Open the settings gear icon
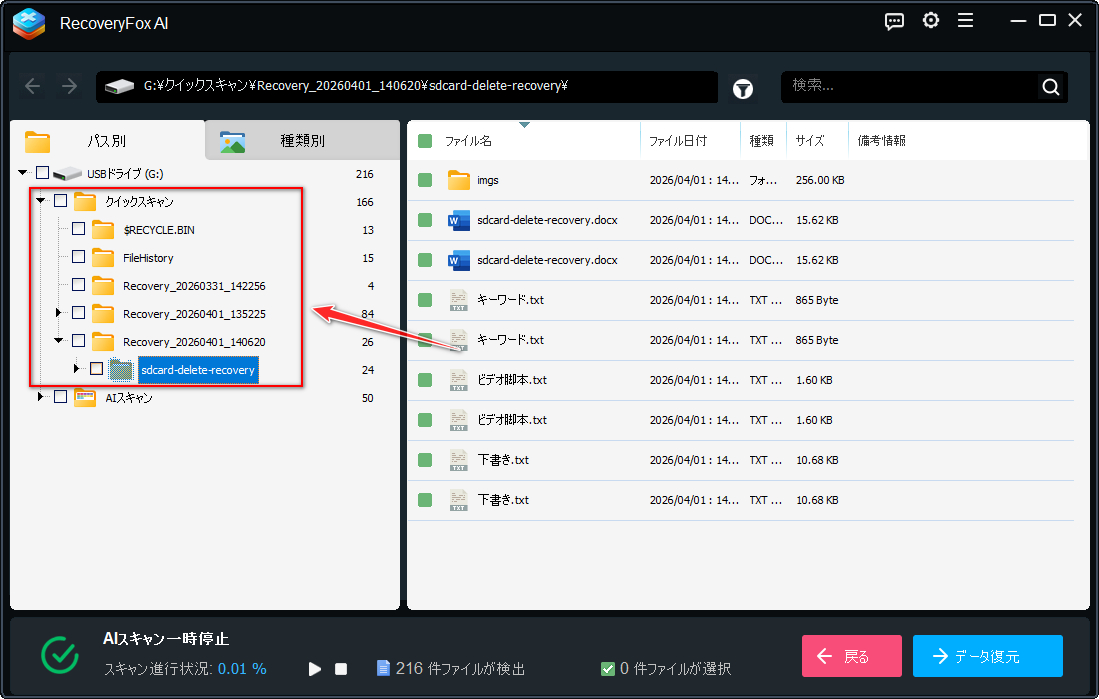 tap(930, 21)
